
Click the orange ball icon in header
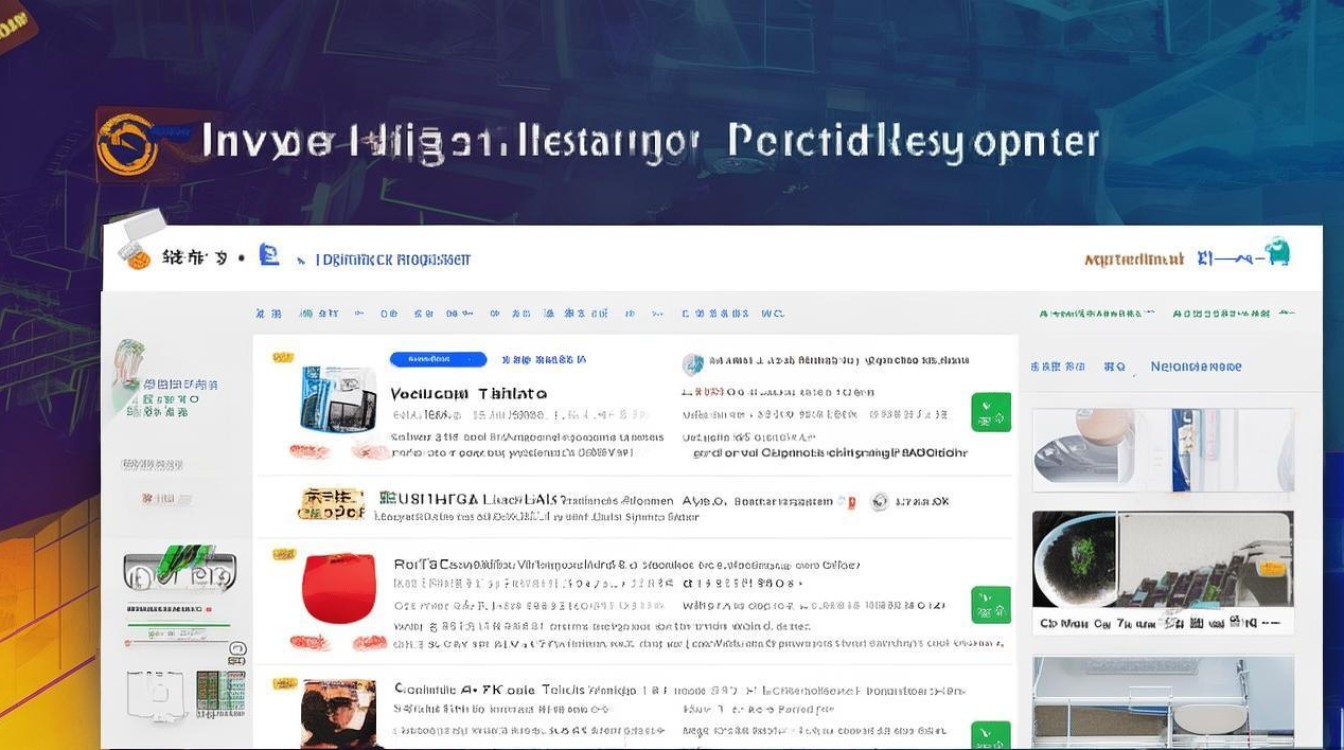140,258
